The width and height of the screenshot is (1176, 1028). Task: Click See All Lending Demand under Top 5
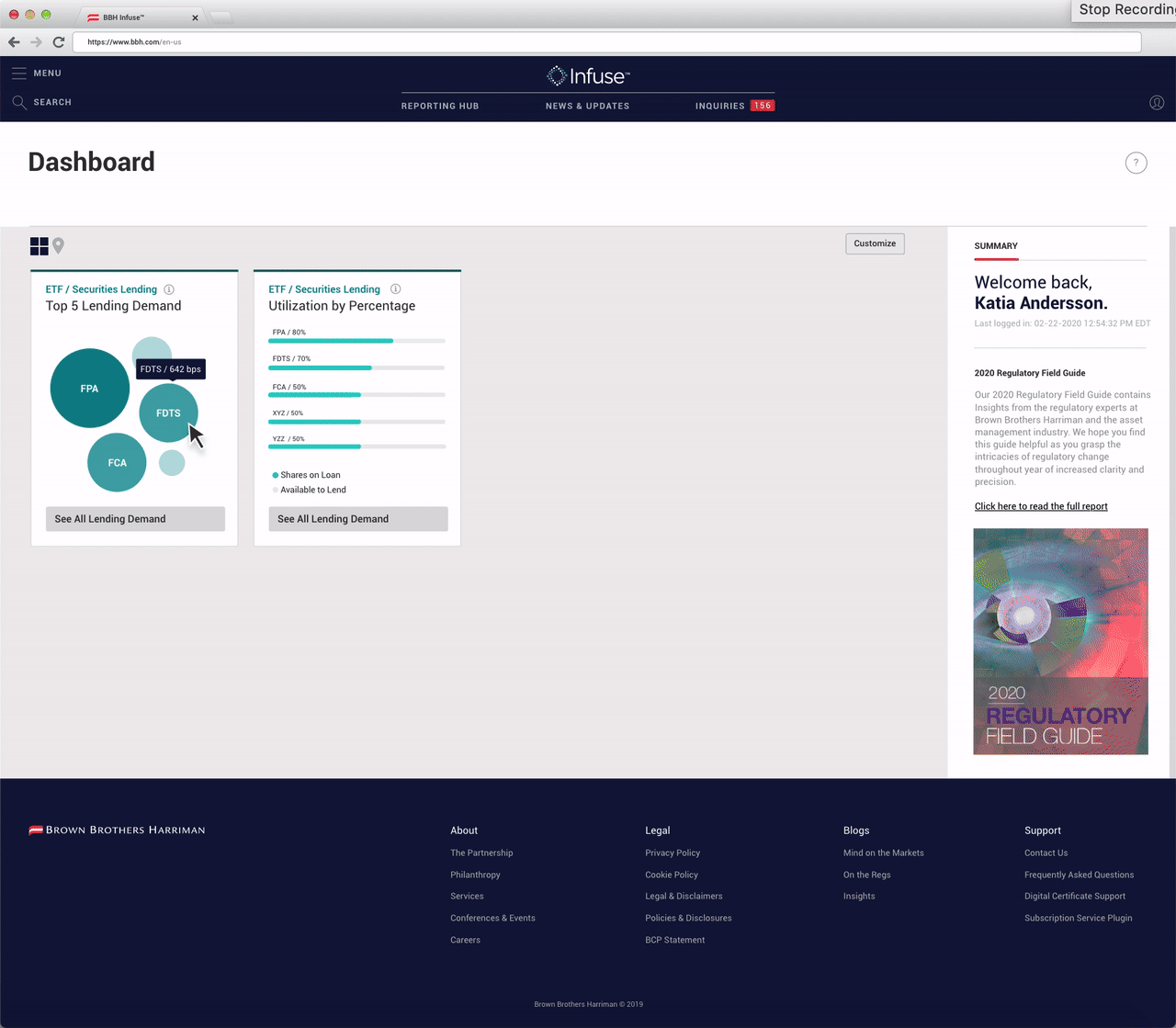pos(135,519)
